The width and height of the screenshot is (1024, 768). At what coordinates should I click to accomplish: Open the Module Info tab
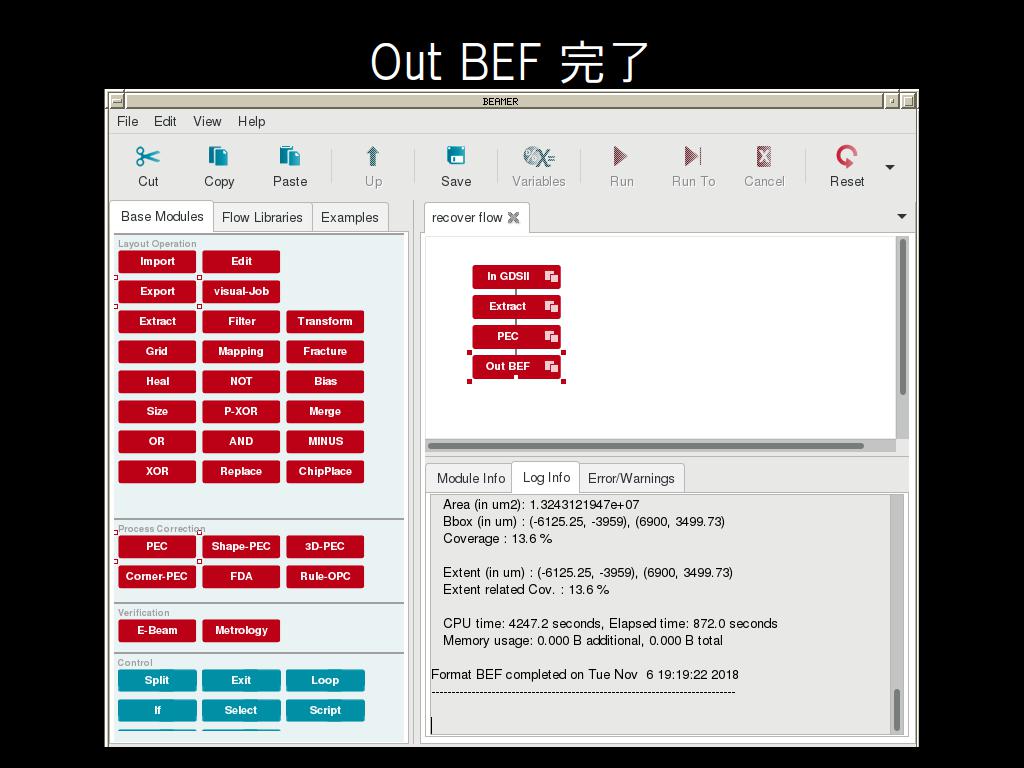coord(471,478)
